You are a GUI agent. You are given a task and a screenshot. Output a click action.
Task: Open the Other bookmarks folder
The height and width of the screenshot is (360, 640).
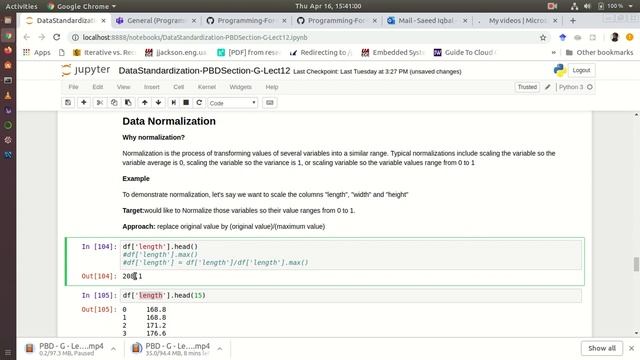599,52
